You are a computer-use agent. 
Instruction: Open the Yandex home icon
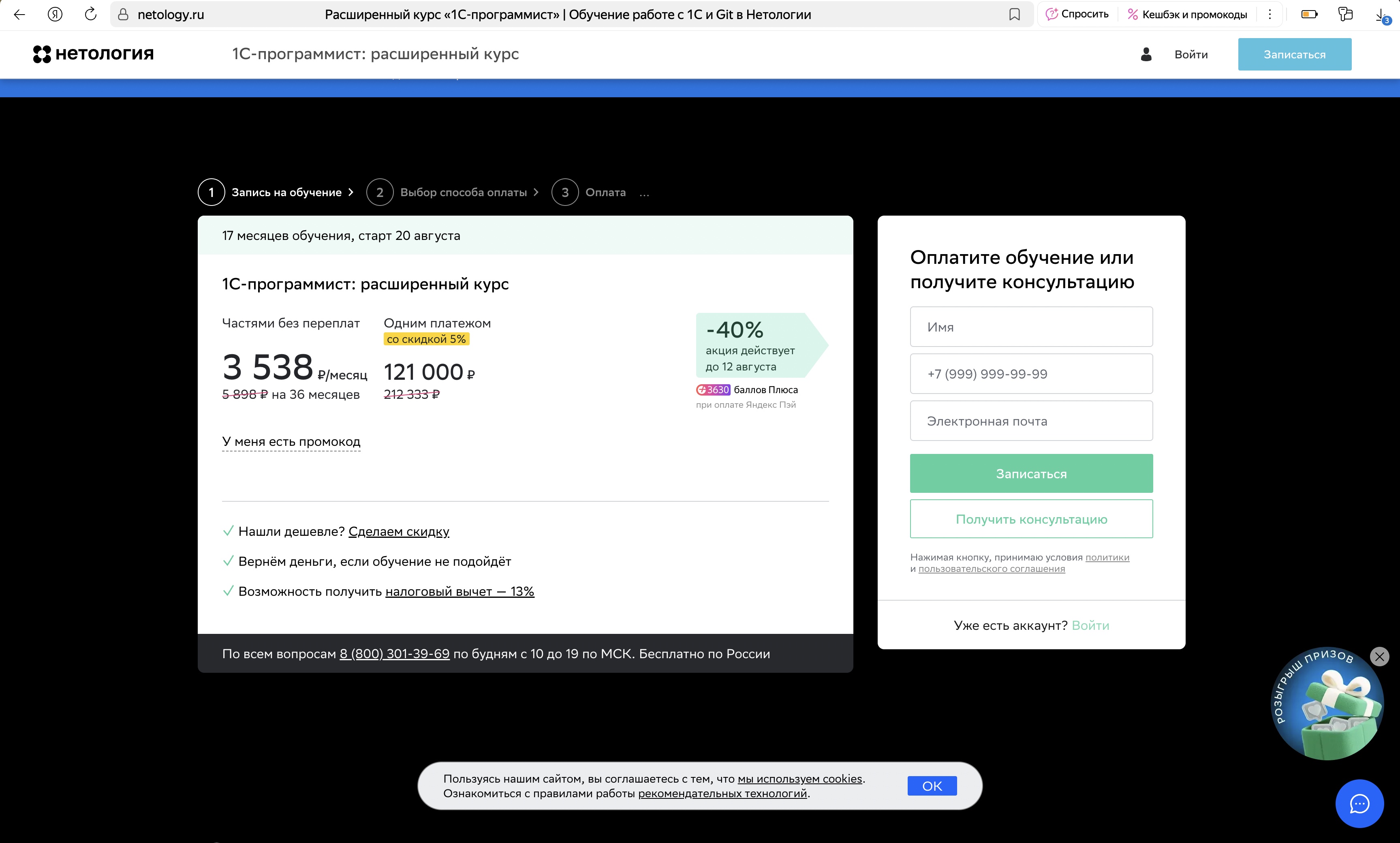[55, 15]
